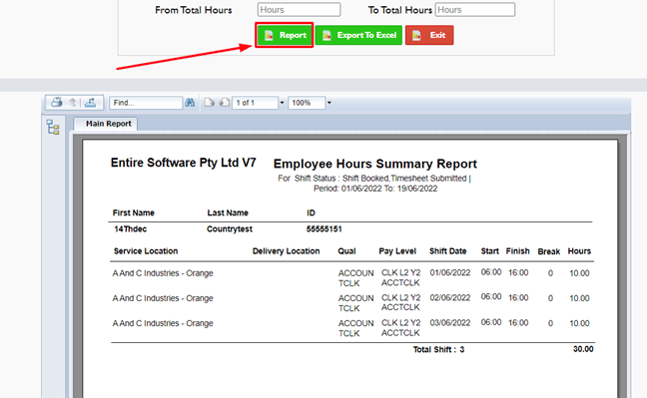Click the 'Service Location' column header
This screenshot has height=398, width=647.
(x=146, y=251)
